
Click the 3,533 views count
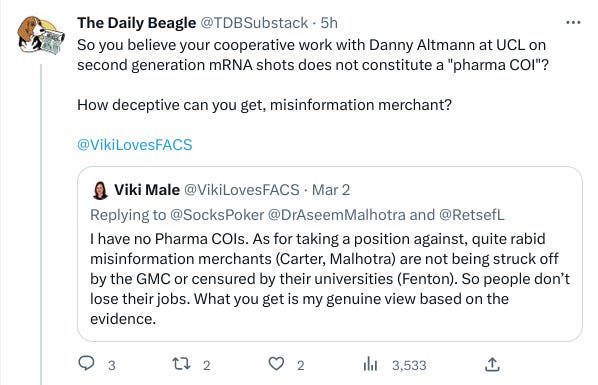[x=409, y=365]
